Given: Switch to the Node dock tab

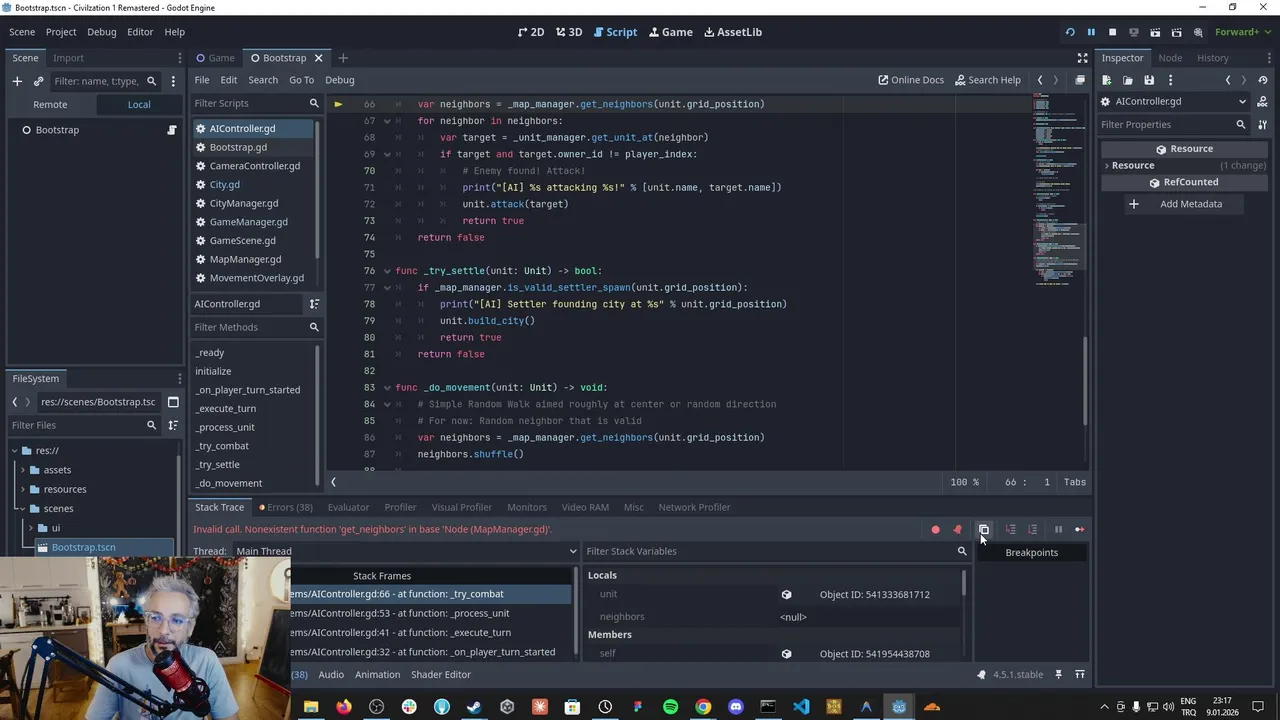Looking at the screenshot, I should [x=1170, y=58].
